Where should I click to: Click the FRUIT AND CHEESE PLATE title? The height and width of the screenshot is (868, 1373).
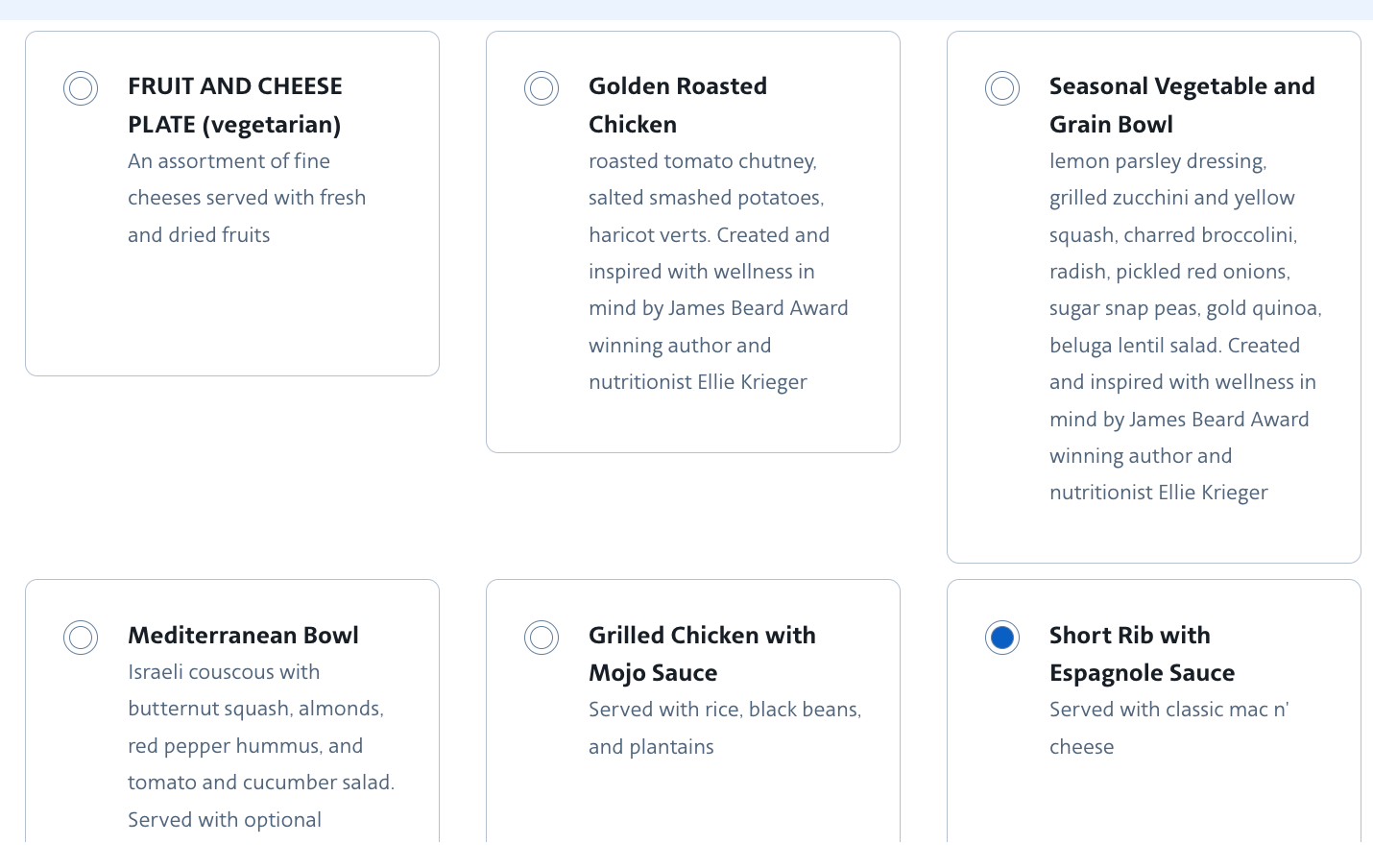(x=234, y=105)
